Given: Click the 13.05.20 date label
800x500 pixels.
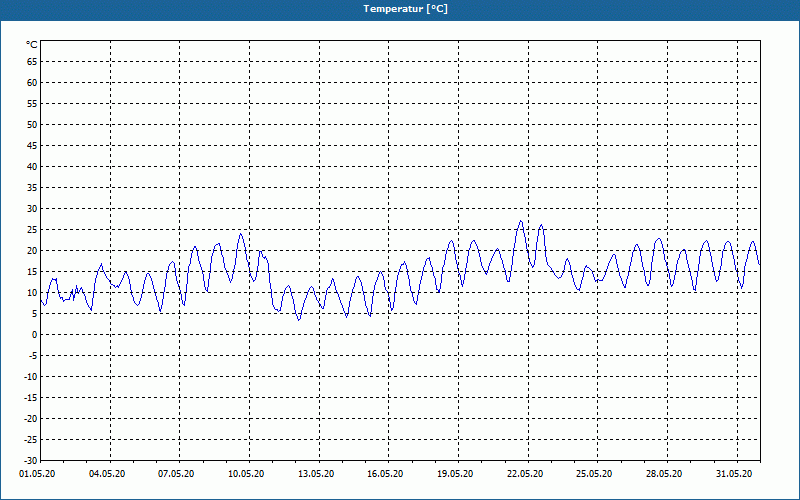Looking at the screenshot, I should coord(316,474).
